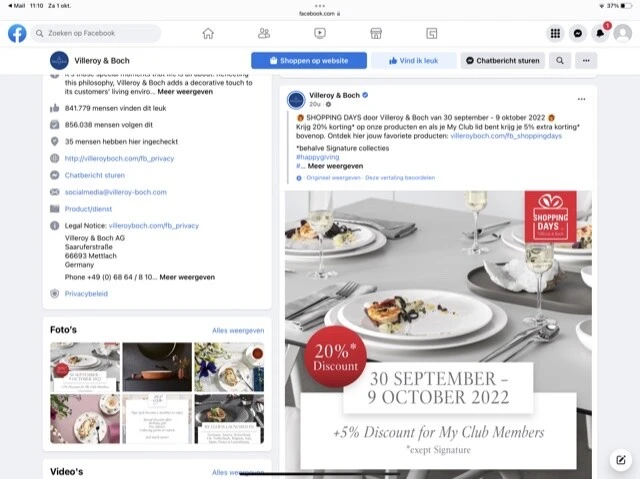Open the My Club is launched photo thumbnail
The height and width of the screenshot is (479, 640).
229,419
